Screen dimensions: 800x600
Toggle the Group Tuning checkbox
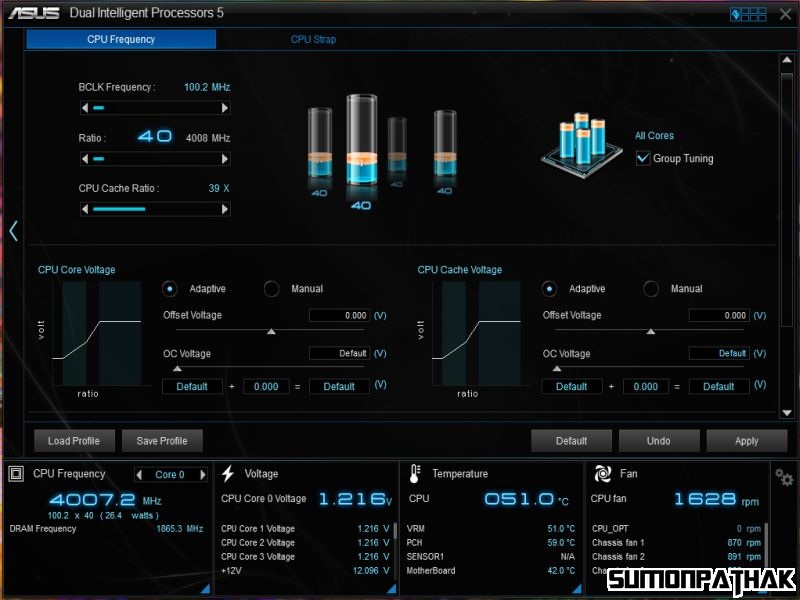coord(643,158)
